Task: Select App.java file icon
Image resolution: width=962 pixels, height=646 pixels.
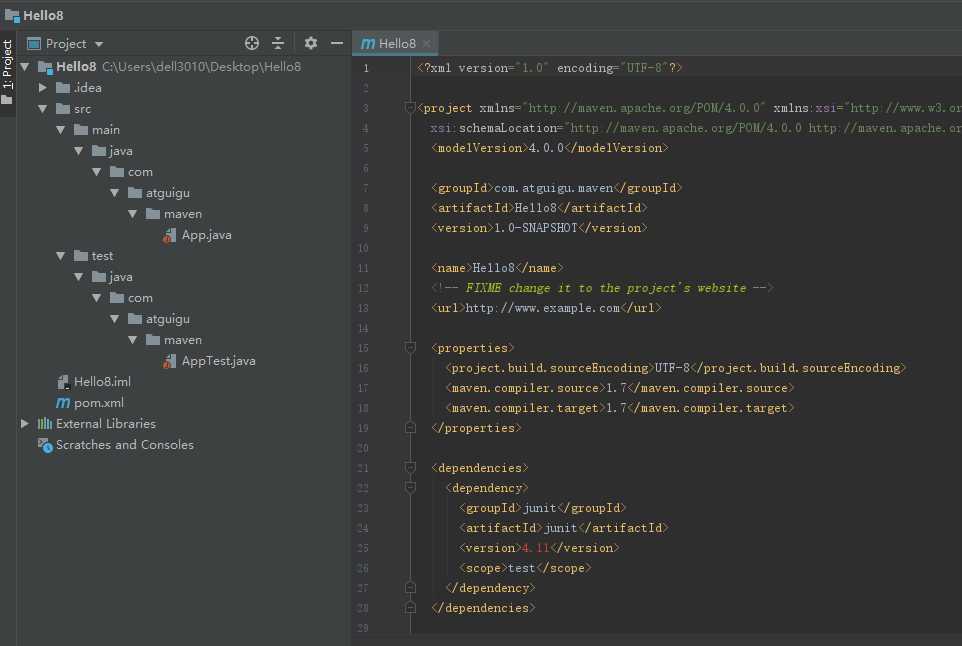Action: tap(169, 235)
